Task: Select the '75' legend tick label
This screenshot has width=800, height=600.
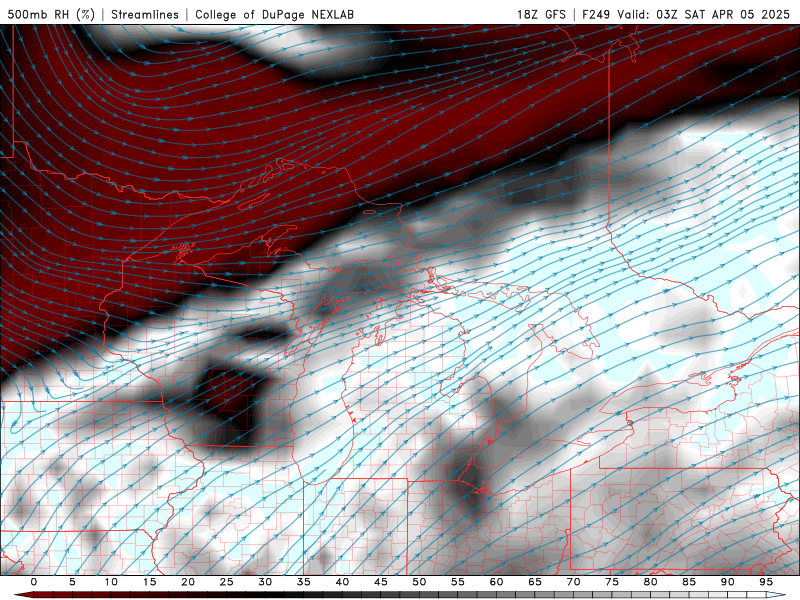Action: [612, 582]
